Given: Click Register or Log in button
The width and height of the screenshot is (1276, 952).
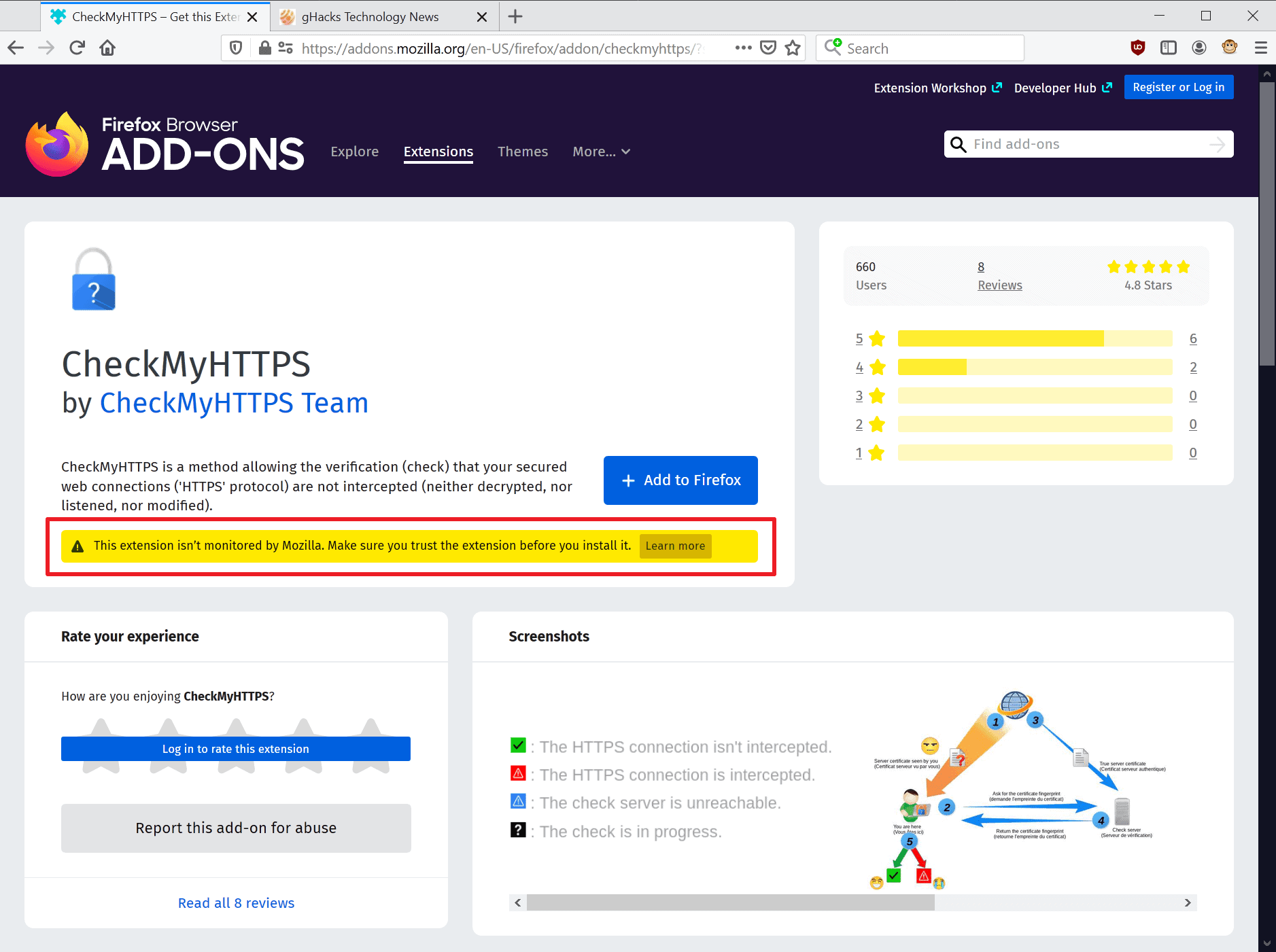Looking at the screenshot, I should pos(1179,87).
